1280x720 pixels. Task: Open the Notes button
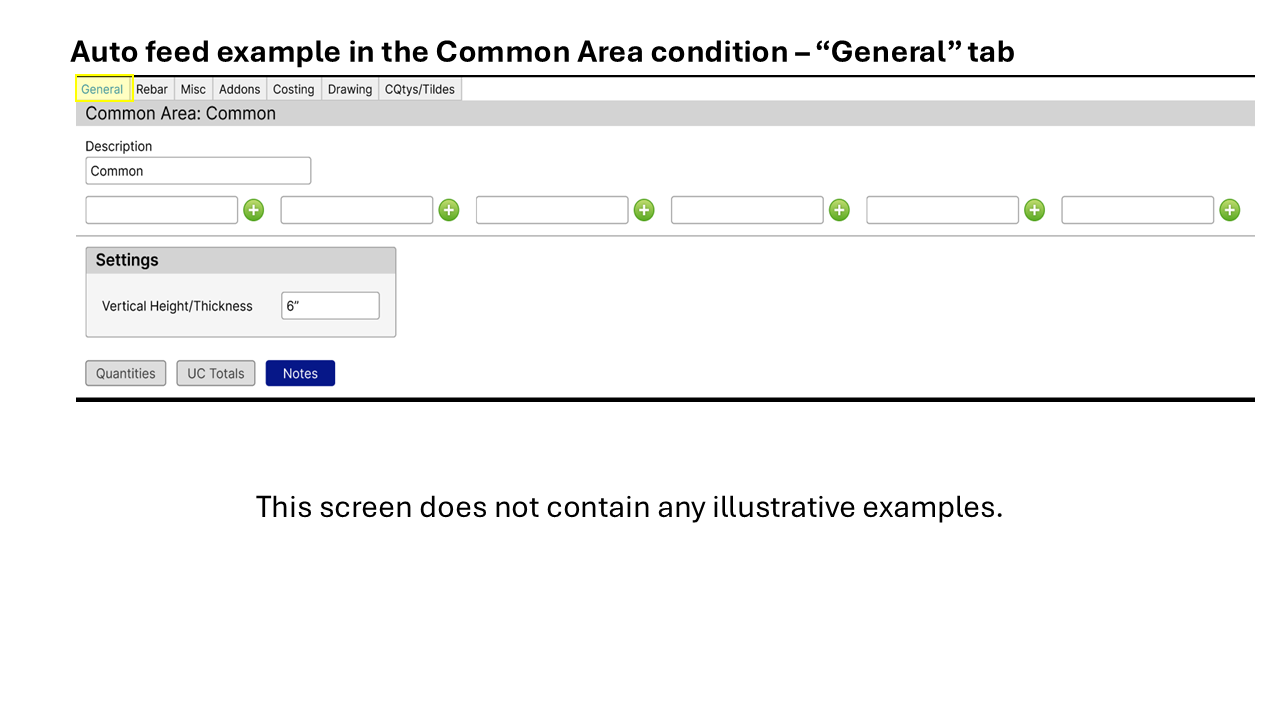(300, 373)
